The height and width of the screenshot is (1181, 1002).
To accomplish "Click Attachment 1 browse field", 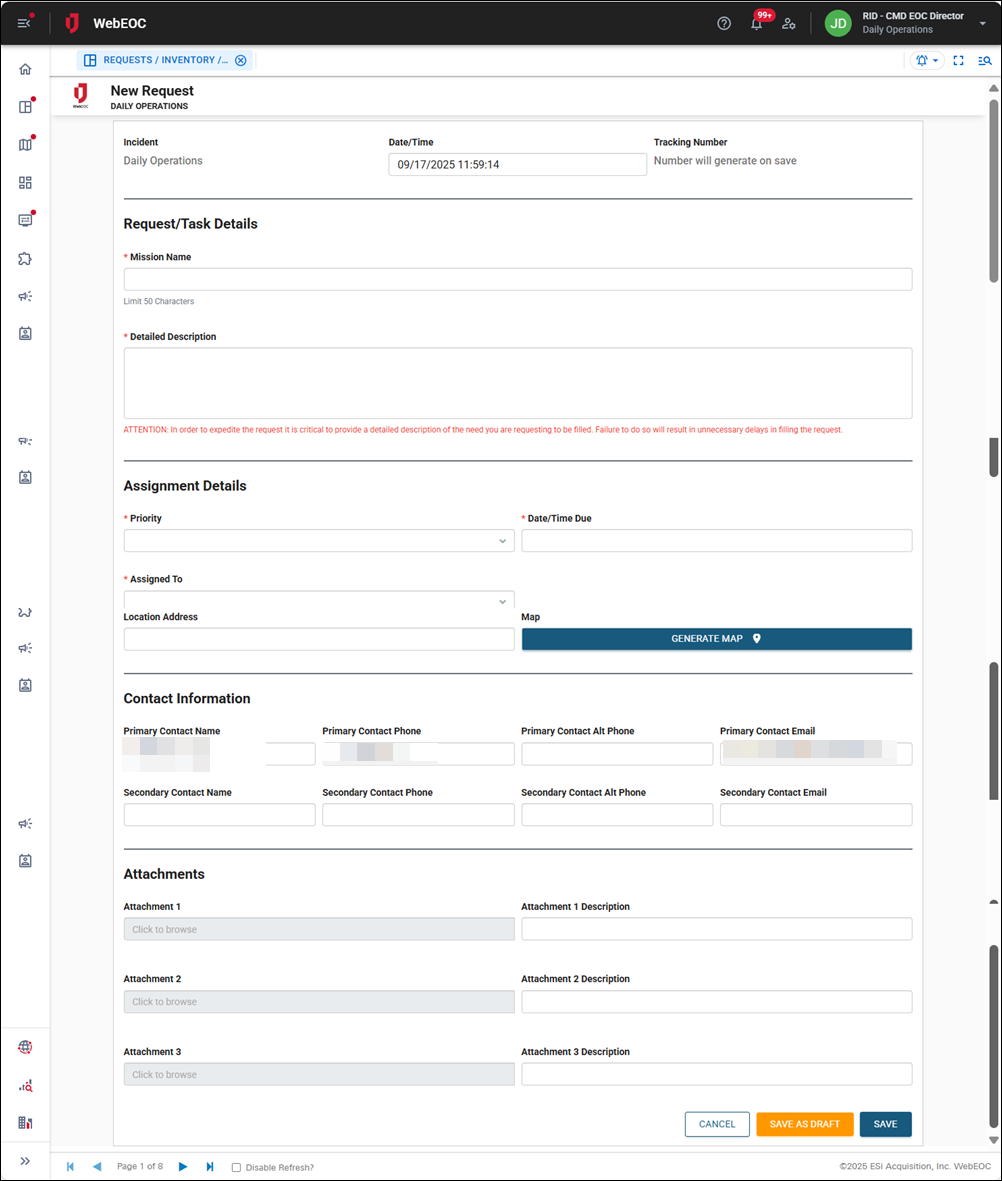I will (318, 929).
